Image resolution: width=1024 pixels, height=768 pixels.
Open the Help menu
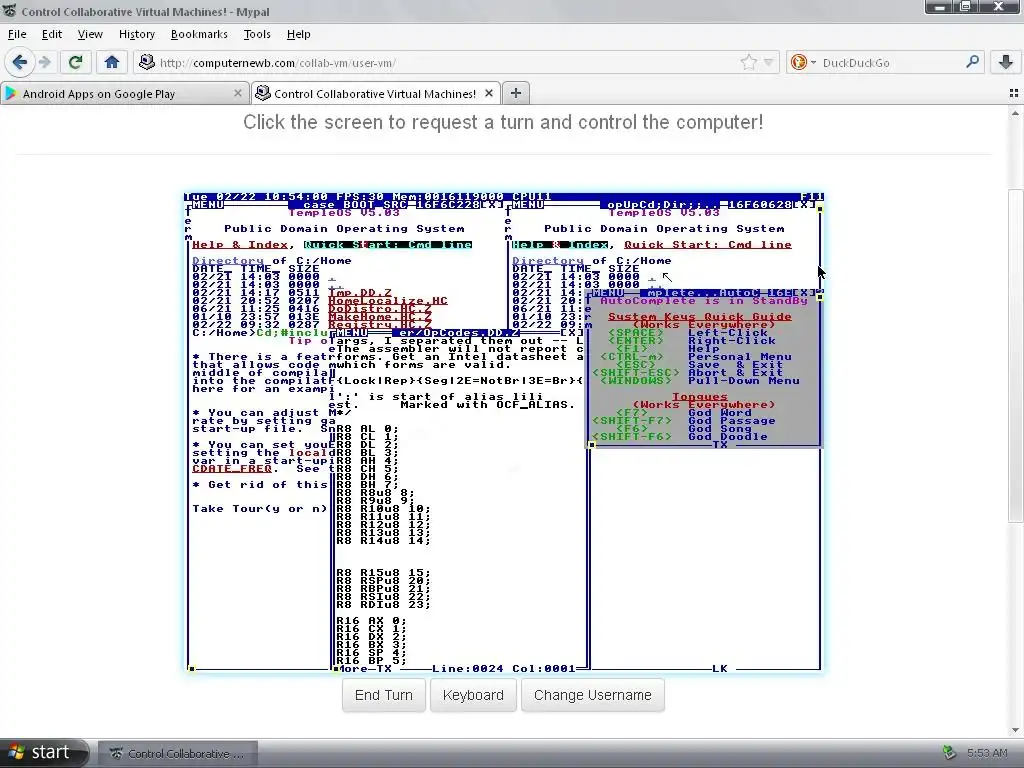(x=298, y=34)
